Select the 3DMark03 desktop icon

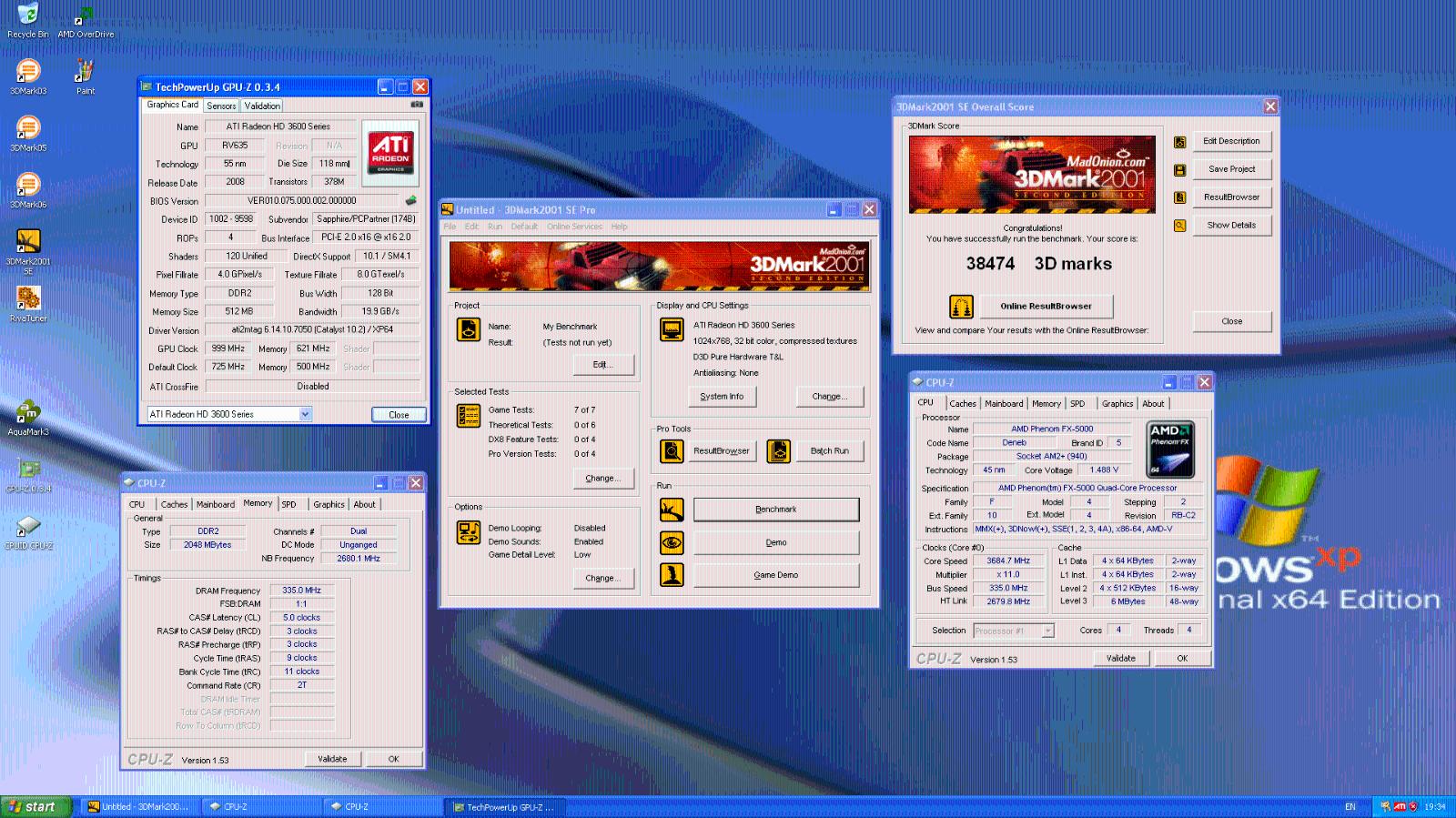point(28,76)
